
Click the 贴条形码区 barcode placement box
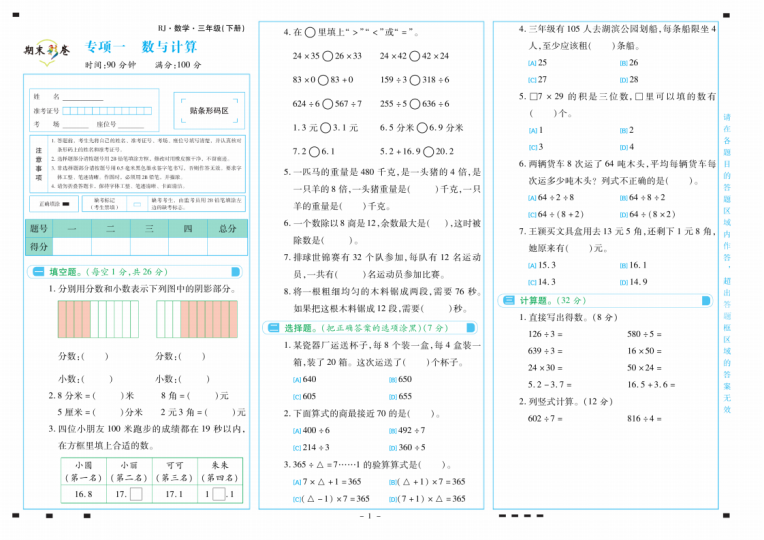pos(208,111)
